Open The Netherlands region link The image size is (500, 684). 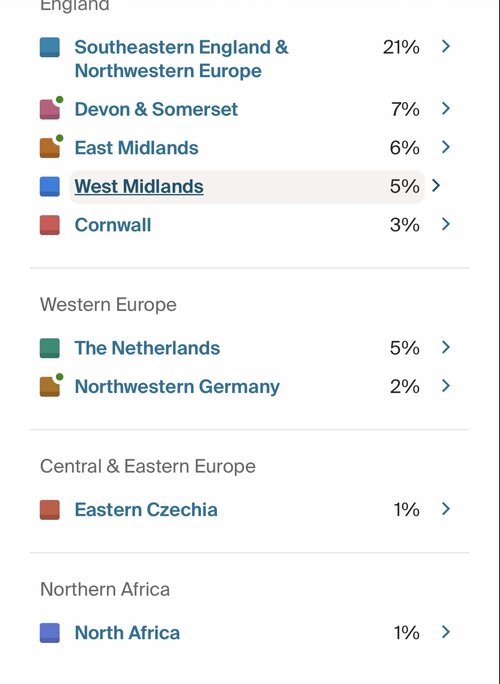[147, 348]
